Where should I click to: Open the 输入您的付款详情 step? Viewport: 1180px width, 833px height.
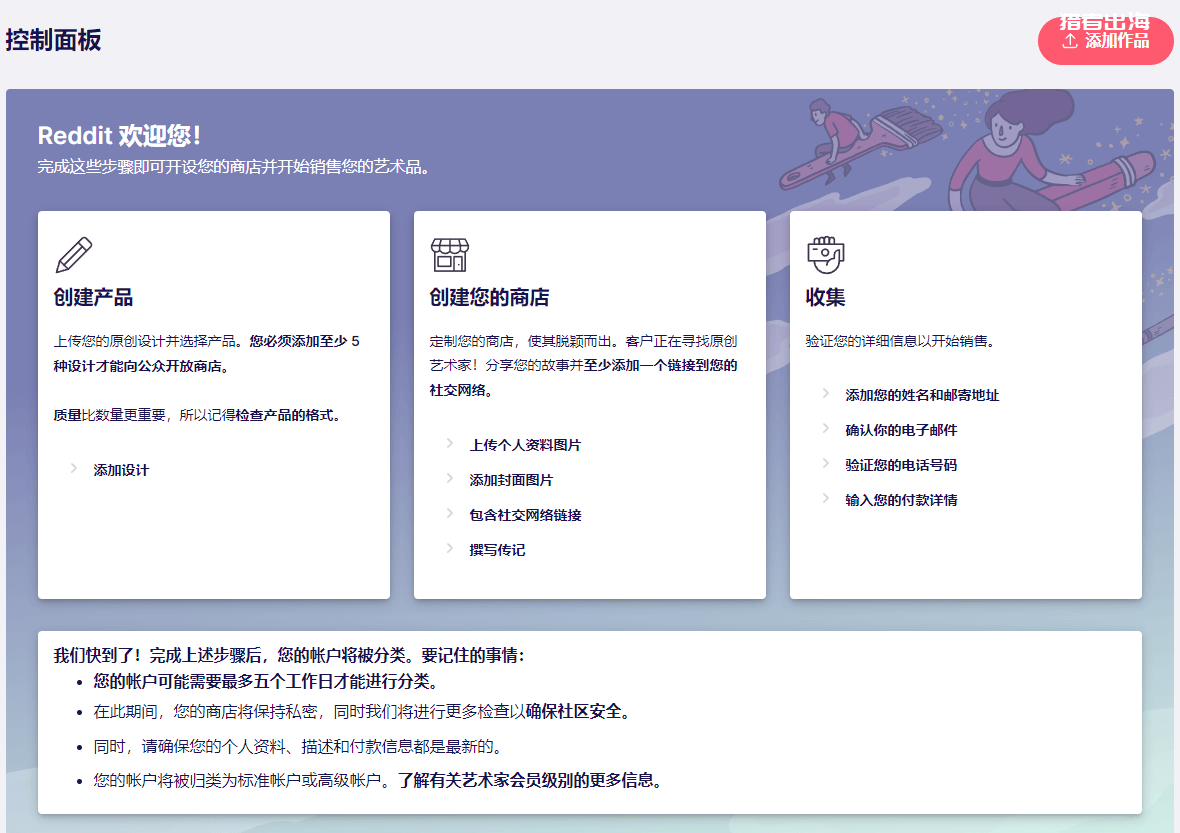pyautogui.click(x=901, y=500)
